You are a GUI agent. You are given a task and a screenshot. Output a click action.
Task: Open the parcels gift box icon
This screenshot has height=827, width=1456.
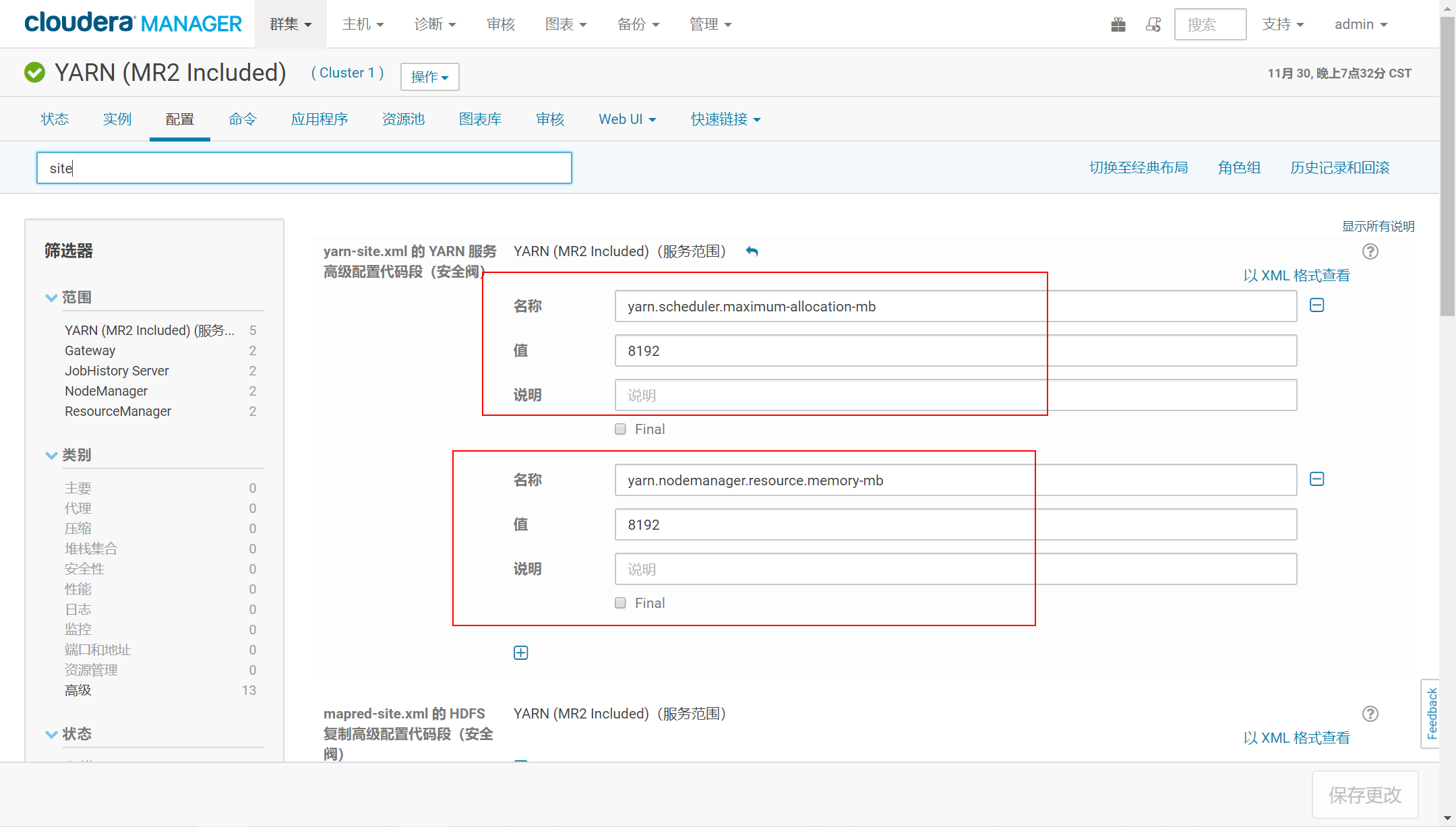[x=1118, y=25]
